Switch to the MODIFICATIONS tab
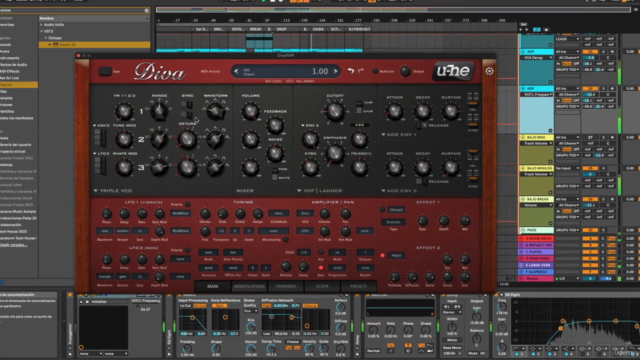 pos(249,287)
